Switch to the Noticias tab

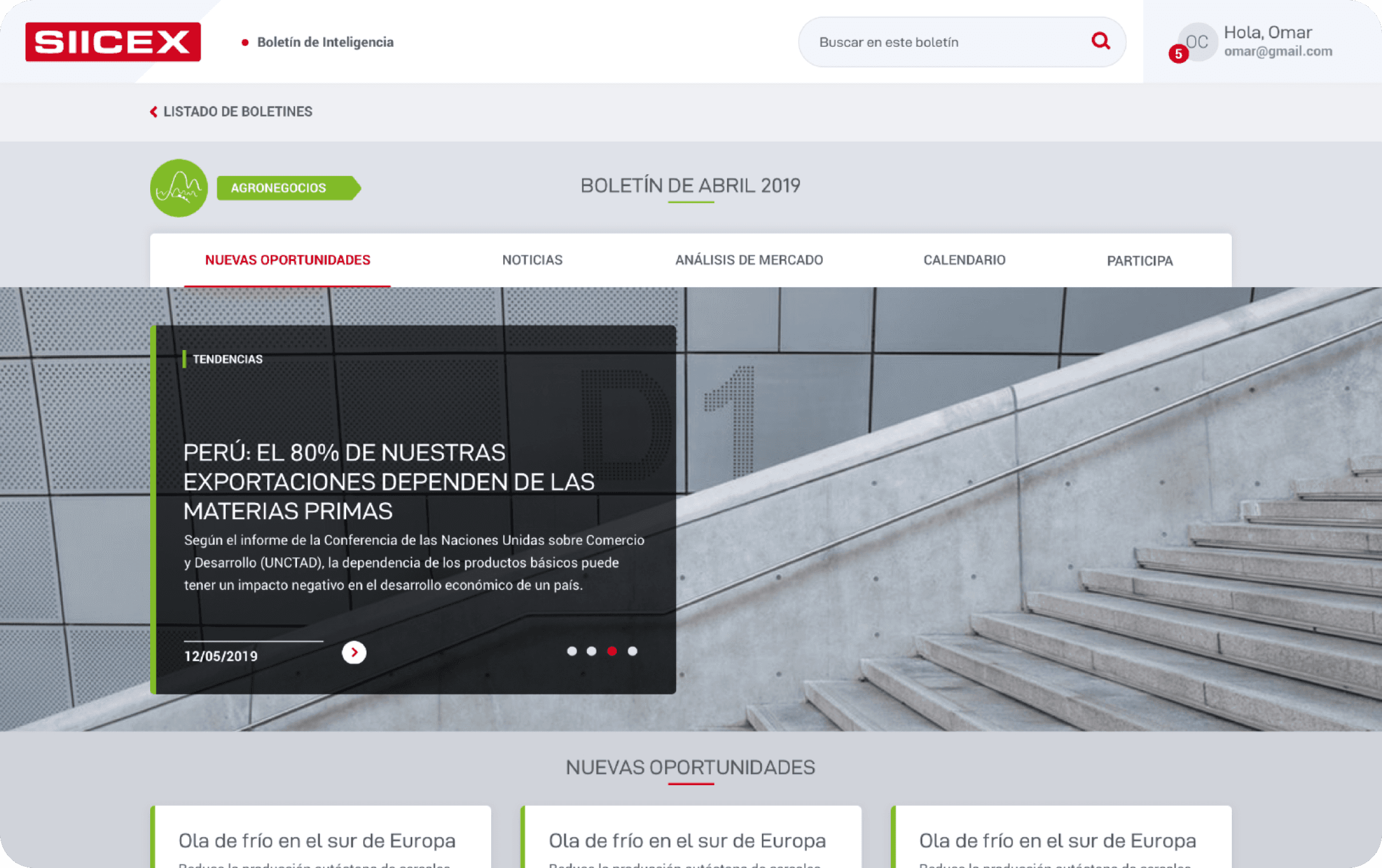pyautogui.click(x=532, y=260)
